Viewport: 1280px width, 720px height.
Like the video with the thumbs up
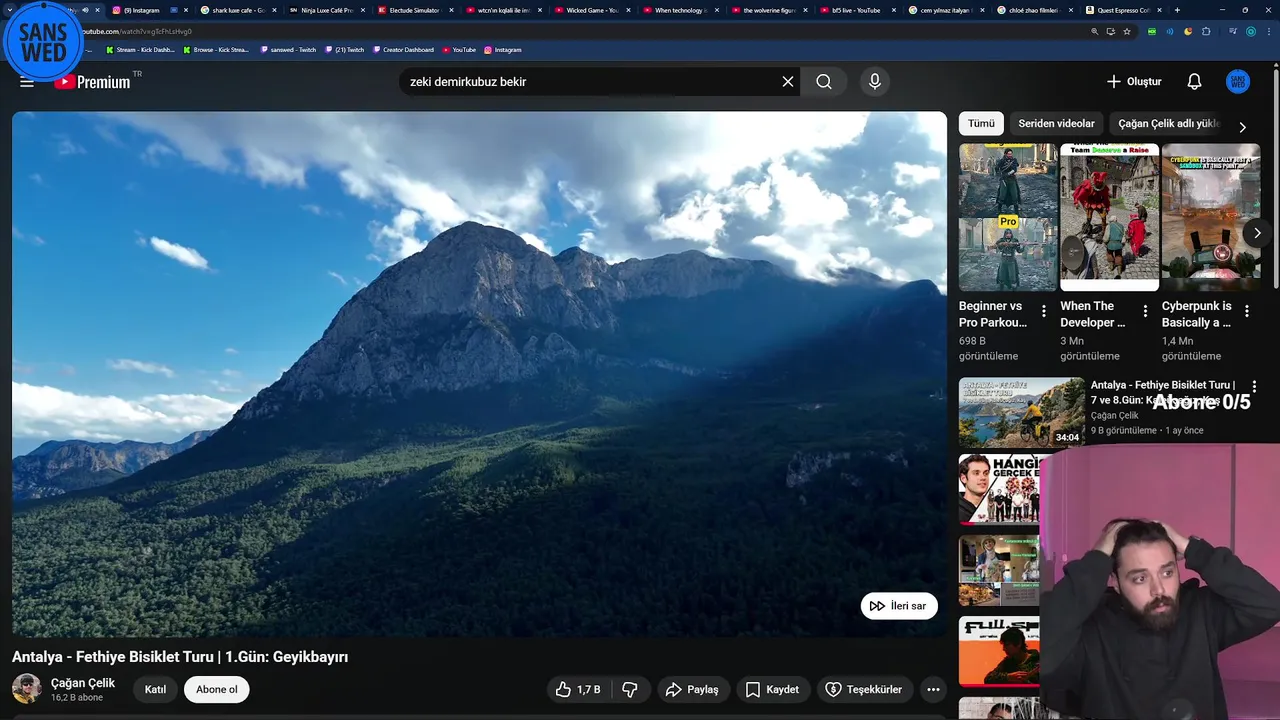578,689
